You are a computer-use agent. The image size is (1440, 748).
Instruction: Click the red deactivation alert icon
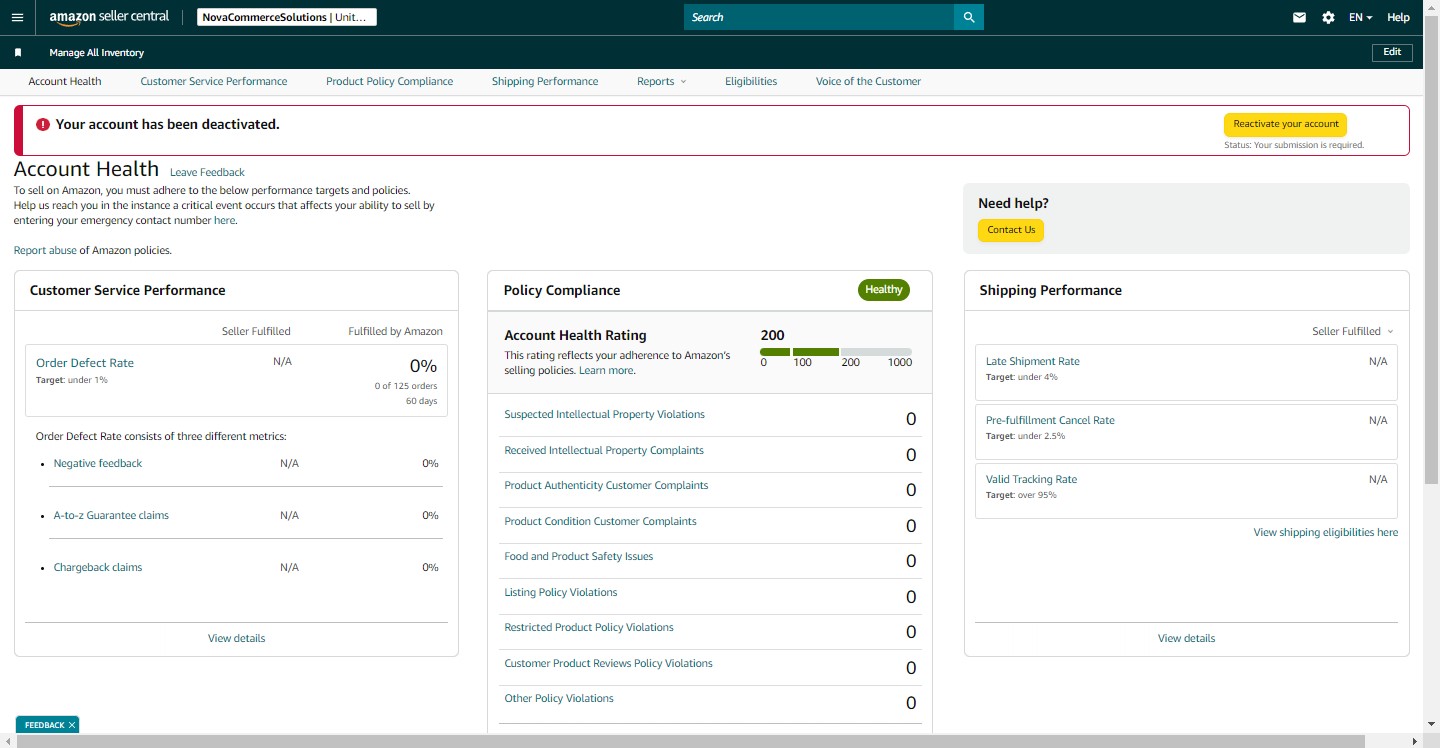42,125
